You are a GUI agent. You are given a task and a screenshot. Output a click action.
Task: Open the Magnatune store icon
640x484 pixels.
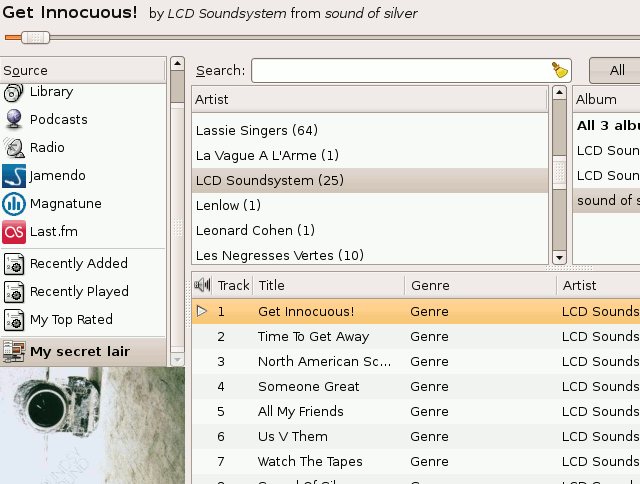(x=14, y=204)
